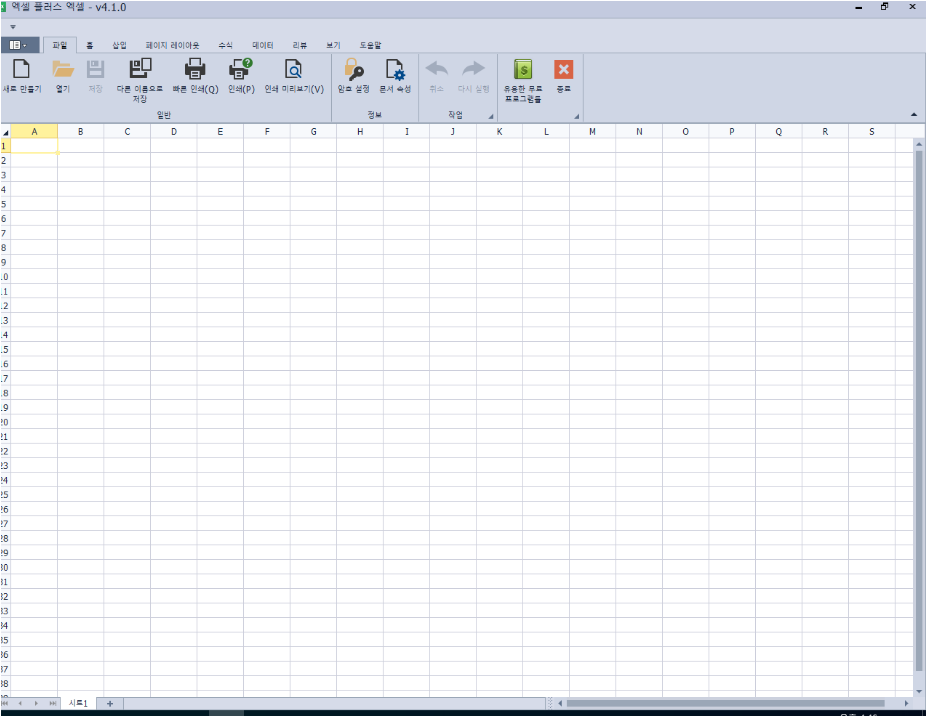Click cell A1
926x717 pixels.
pyautogui.click(x=34, y=146)
